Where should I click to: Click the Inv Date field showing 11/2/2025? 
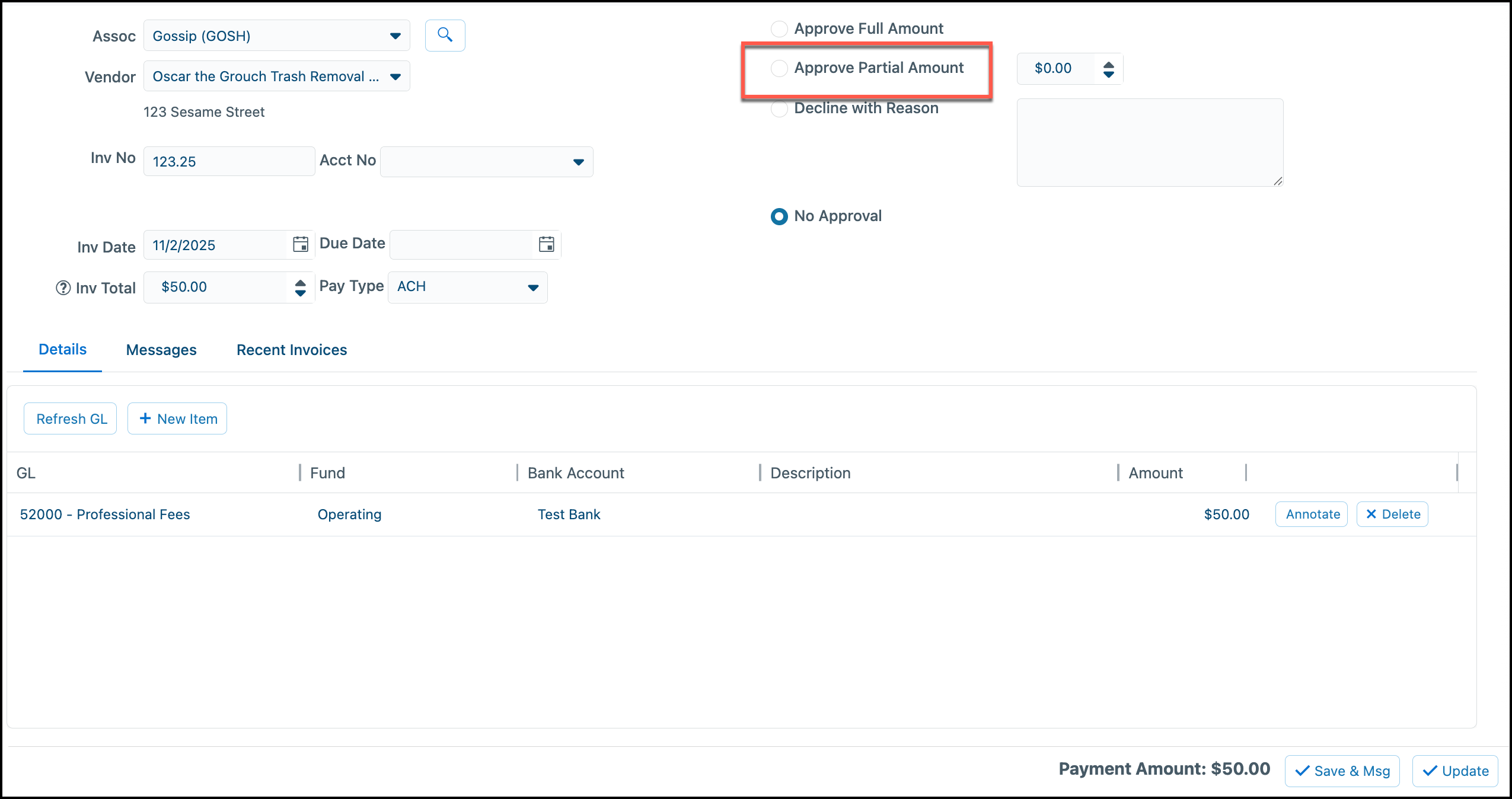pyautogui.click(x=216, y=245)
